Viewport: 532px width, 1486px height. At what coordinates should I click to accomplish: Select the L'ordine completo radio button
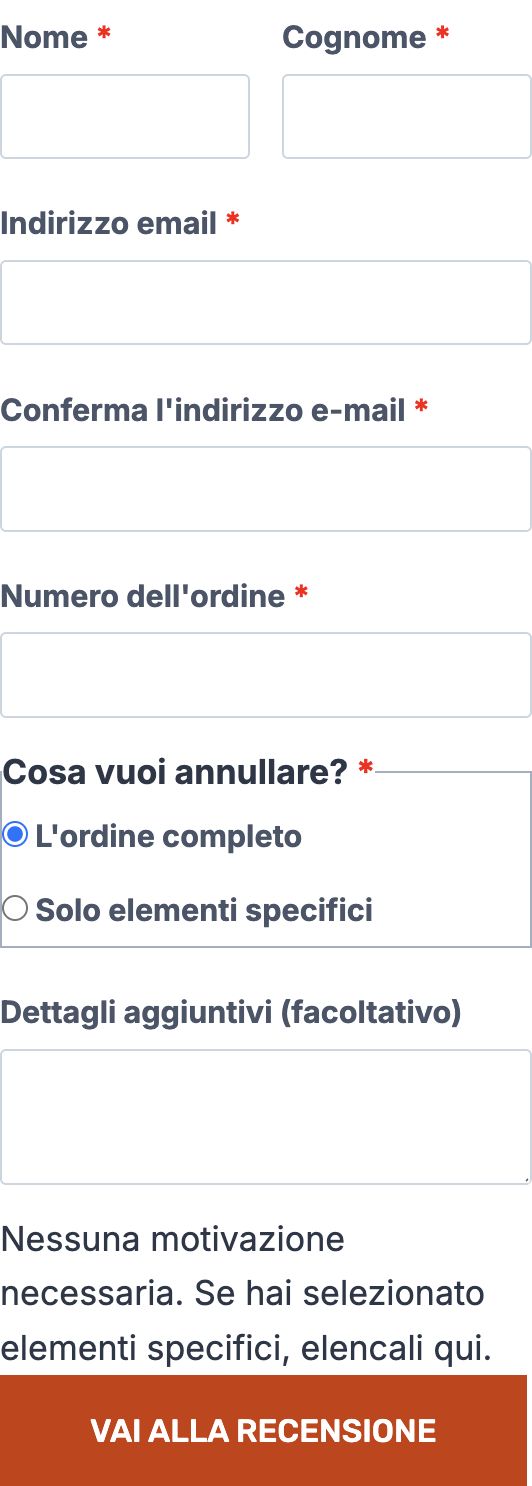pyautogui.click(x=15, y=835)
